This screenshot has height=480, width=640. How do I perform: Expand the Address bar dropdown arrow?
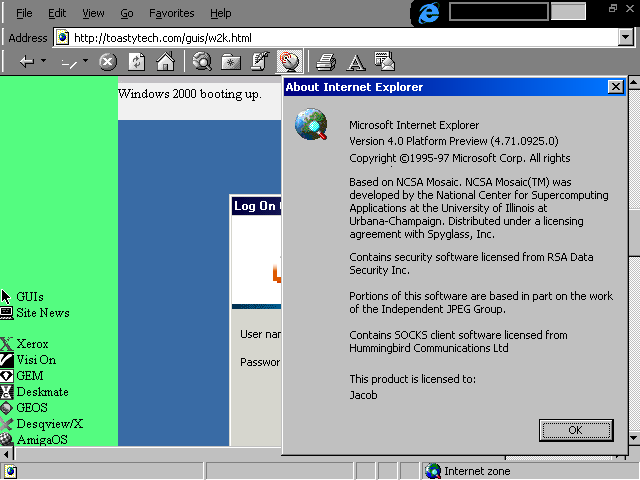point(626,38)
